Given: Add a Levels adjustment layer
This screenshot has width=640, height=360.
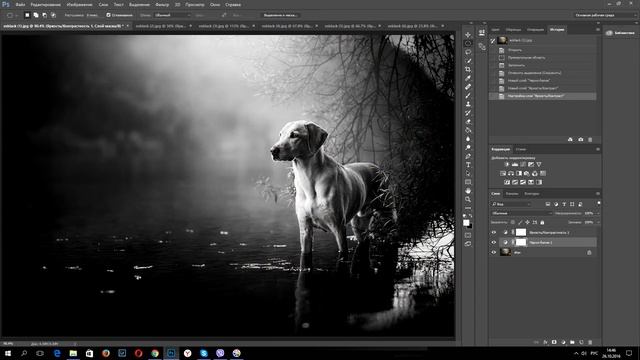Looking at the screenshot, I should point(515,164).
